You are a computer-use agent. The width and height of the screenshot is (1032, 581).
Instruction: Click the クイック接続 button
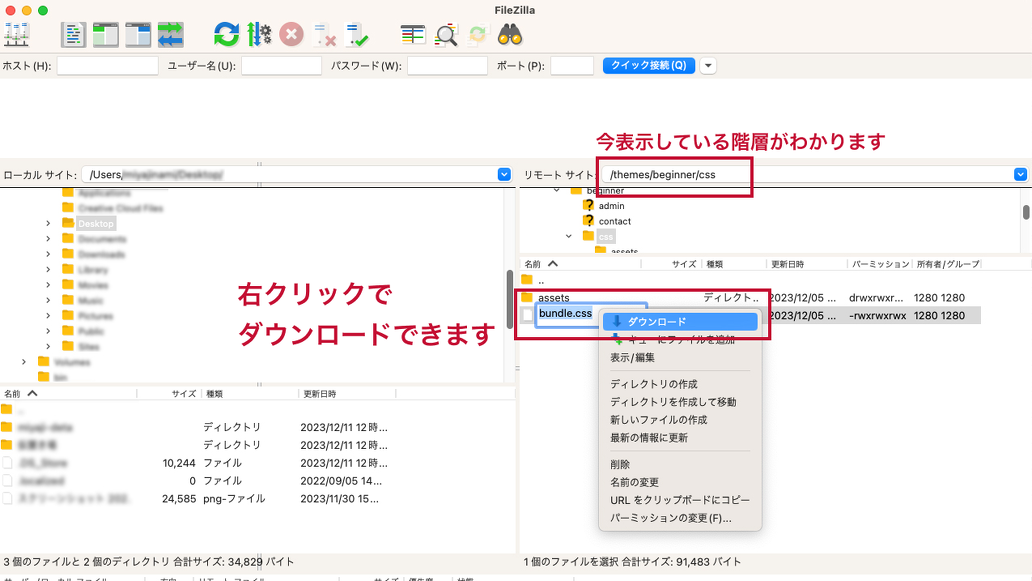click(648, 66)
